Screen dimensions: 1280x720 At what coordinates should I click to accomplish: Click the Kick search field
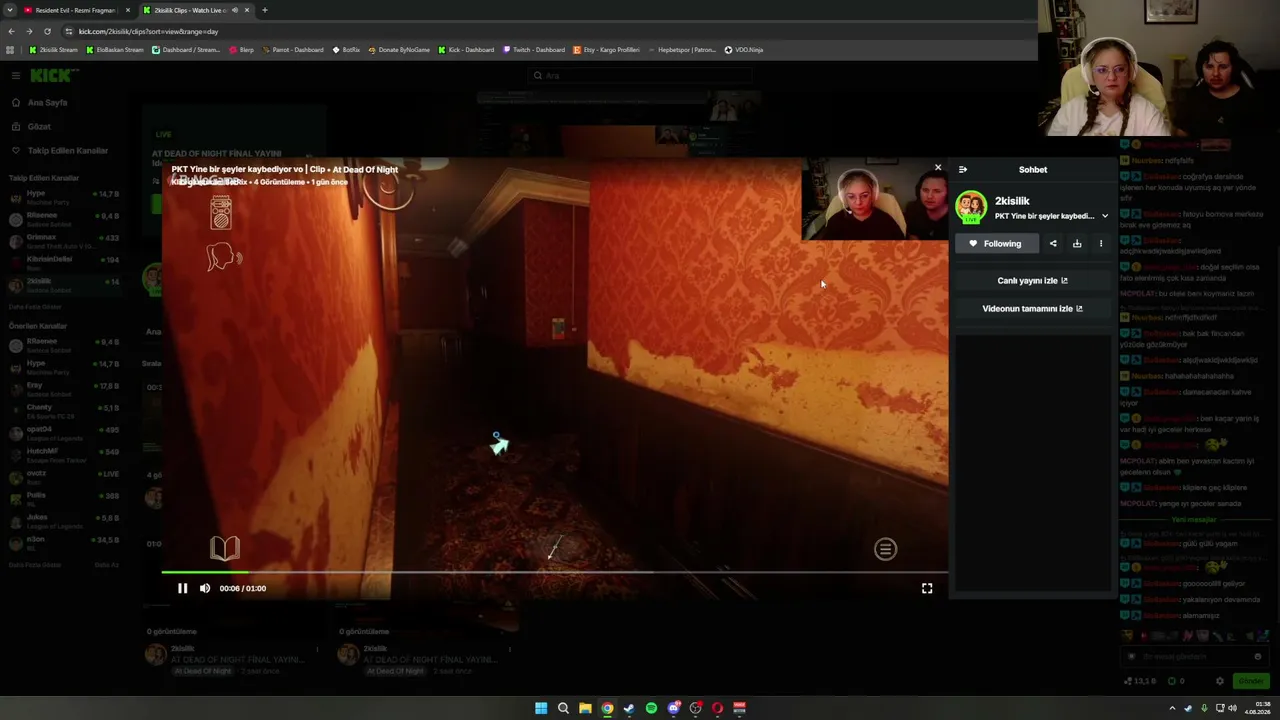(641, 76)
